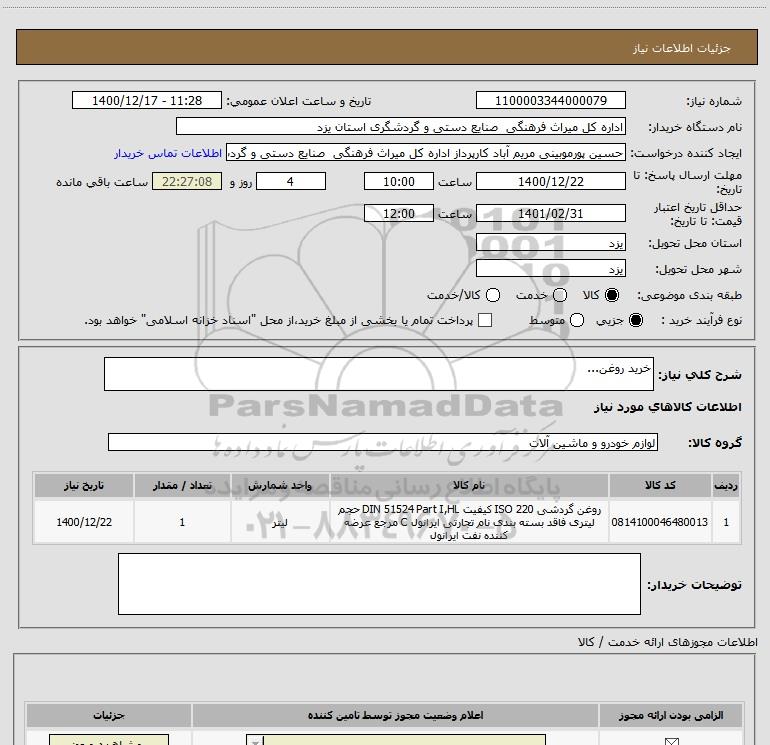The width and height of the screenshot is (770, 745).
Task: Click the price validity time 12:00 field
Action: point(399,214)
